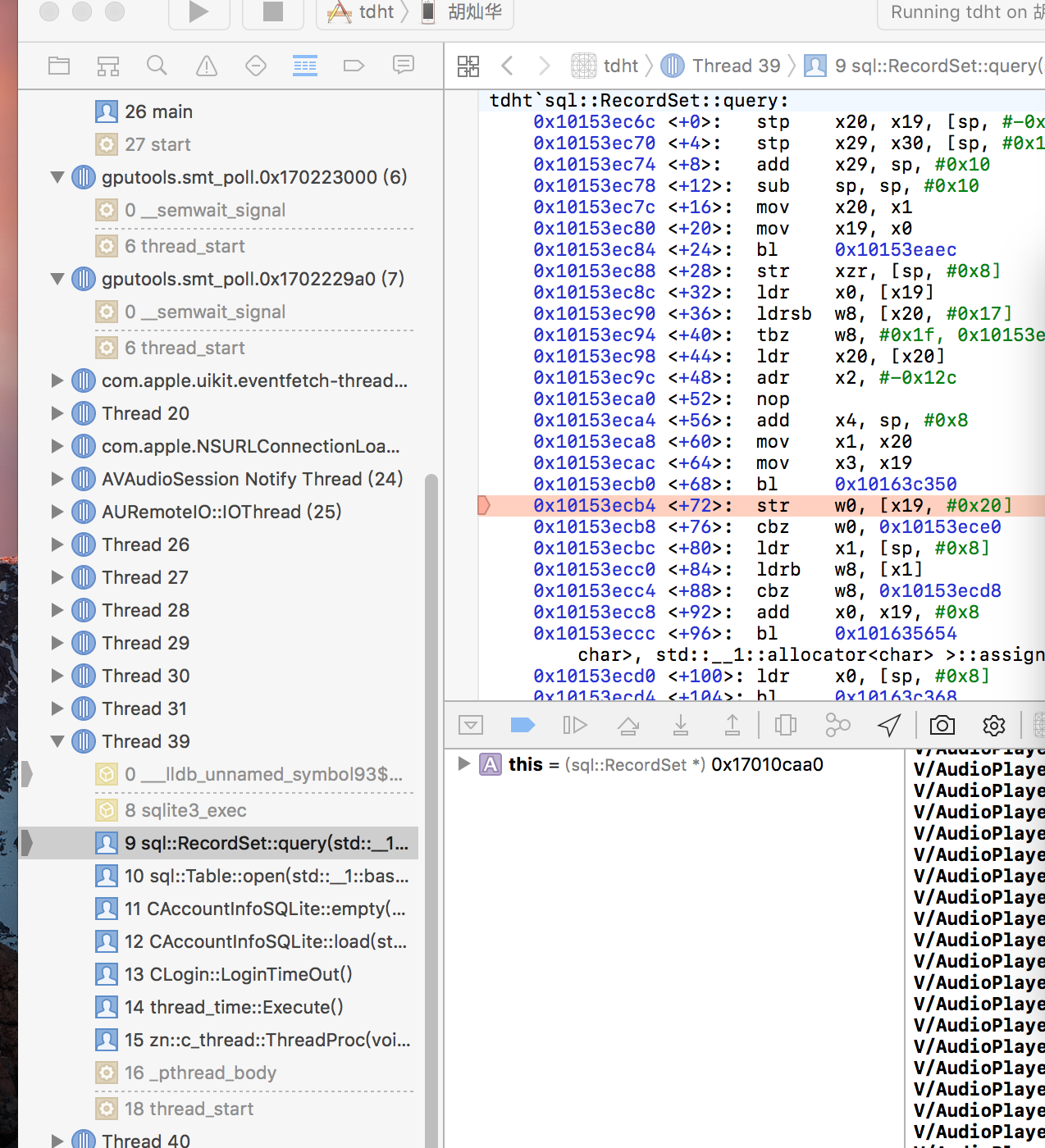The width and height of the screenshot is (1045, 1148).
Task: Select frame 26 main
Action: coord(218,112)
